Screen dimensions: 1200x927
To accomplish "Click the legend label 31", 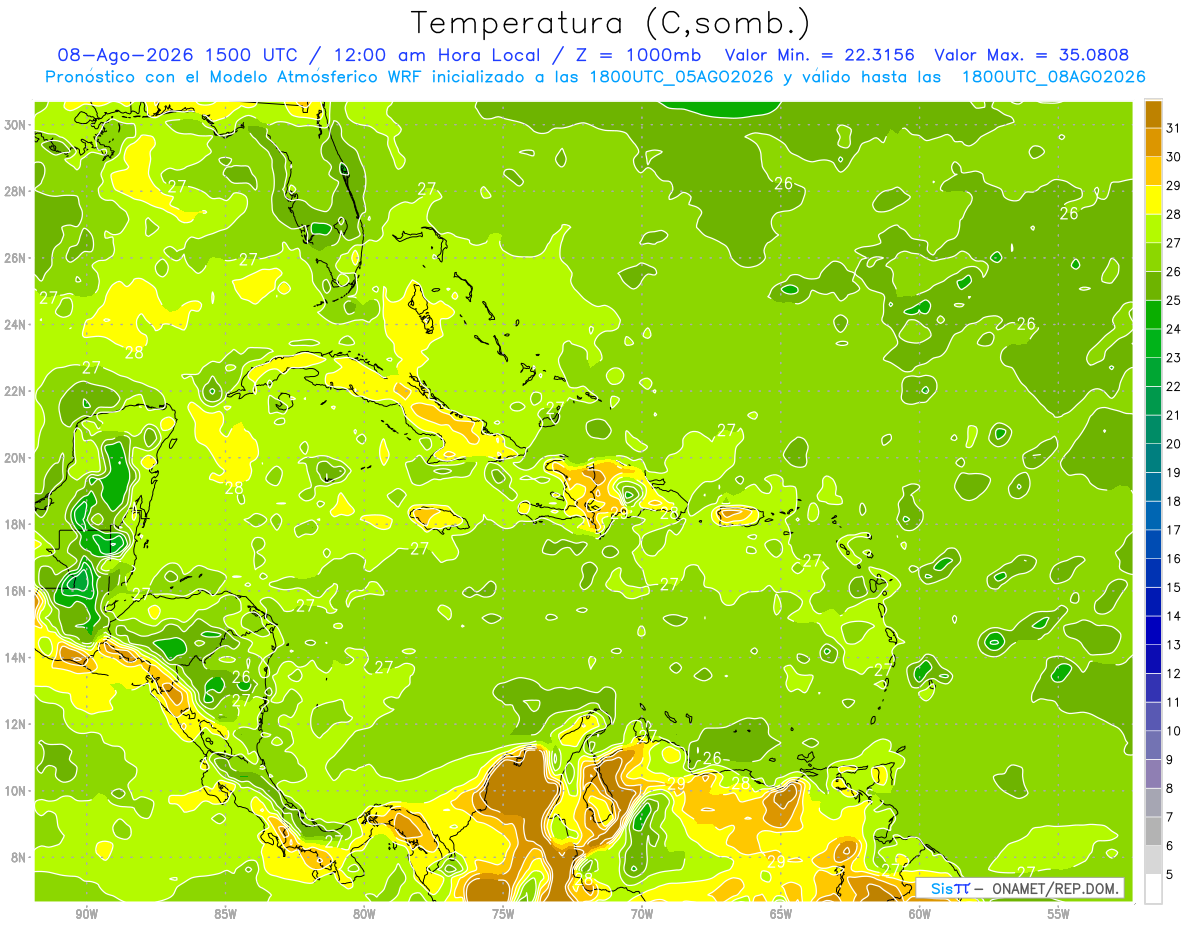I will 1173,127.
